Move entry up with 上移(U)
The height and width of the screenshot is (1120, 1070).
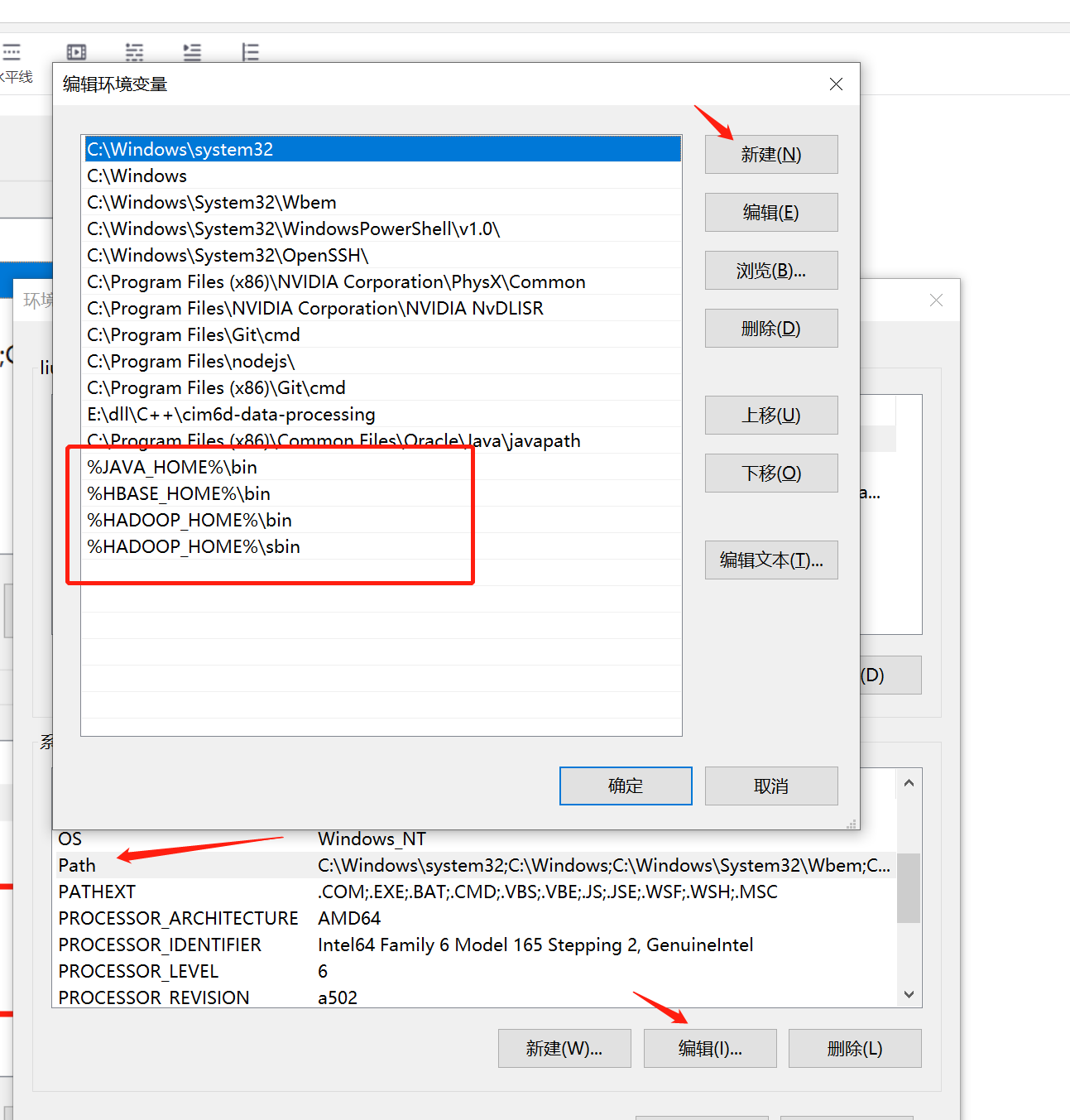coord(770,415)
